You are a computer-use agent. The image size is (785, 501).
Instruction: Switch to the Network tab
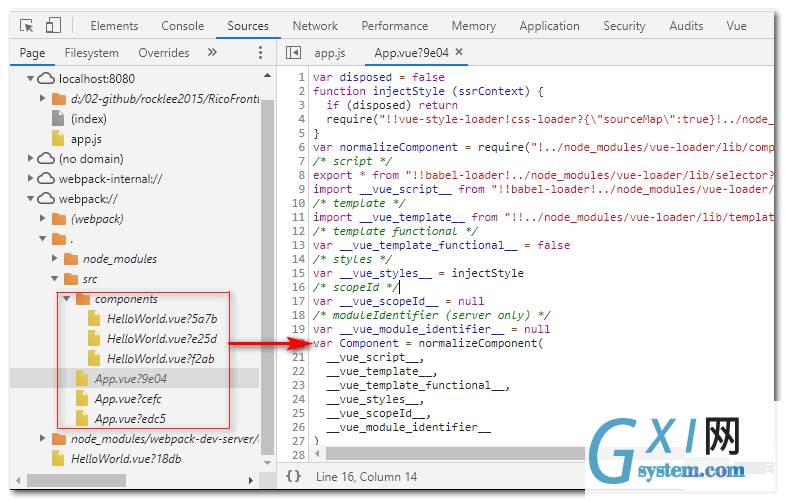315,26
